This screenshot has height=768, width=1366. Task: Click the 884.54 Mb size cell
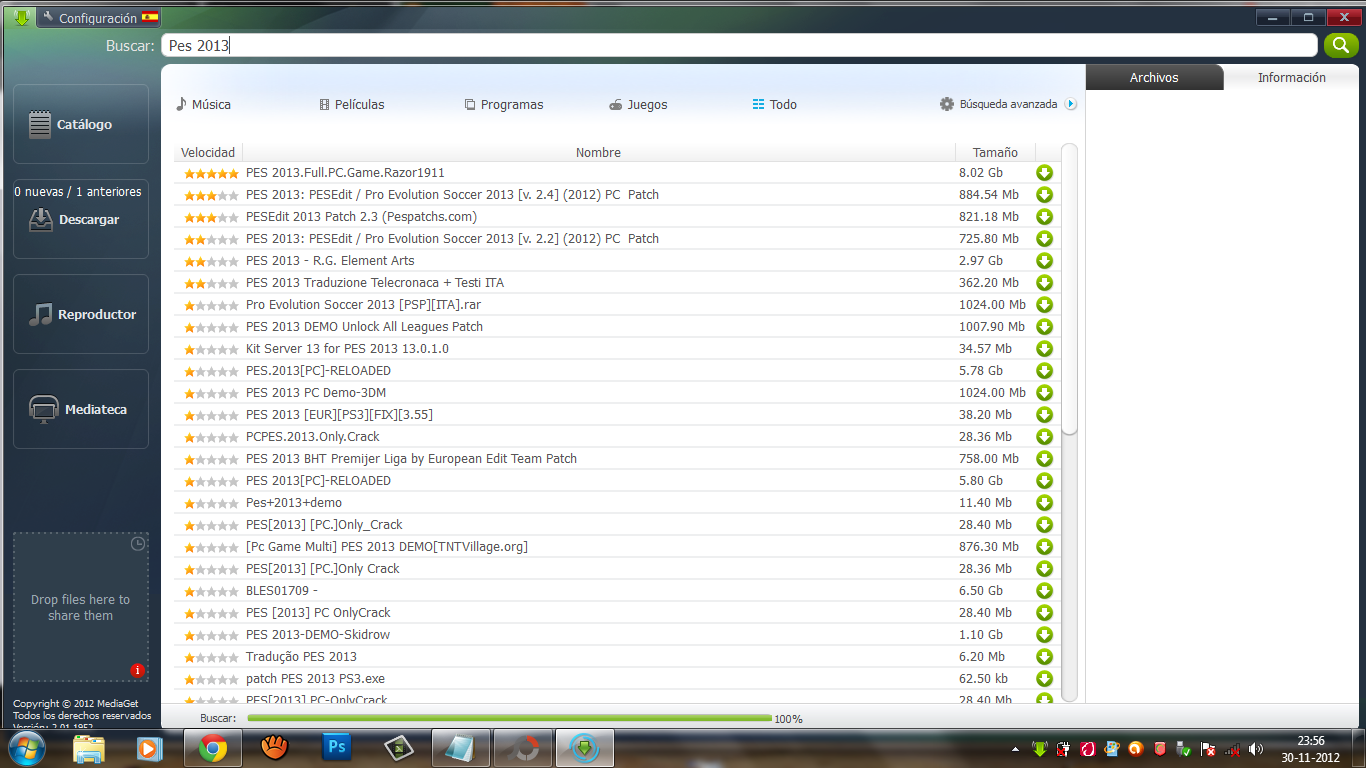[989, 195]
